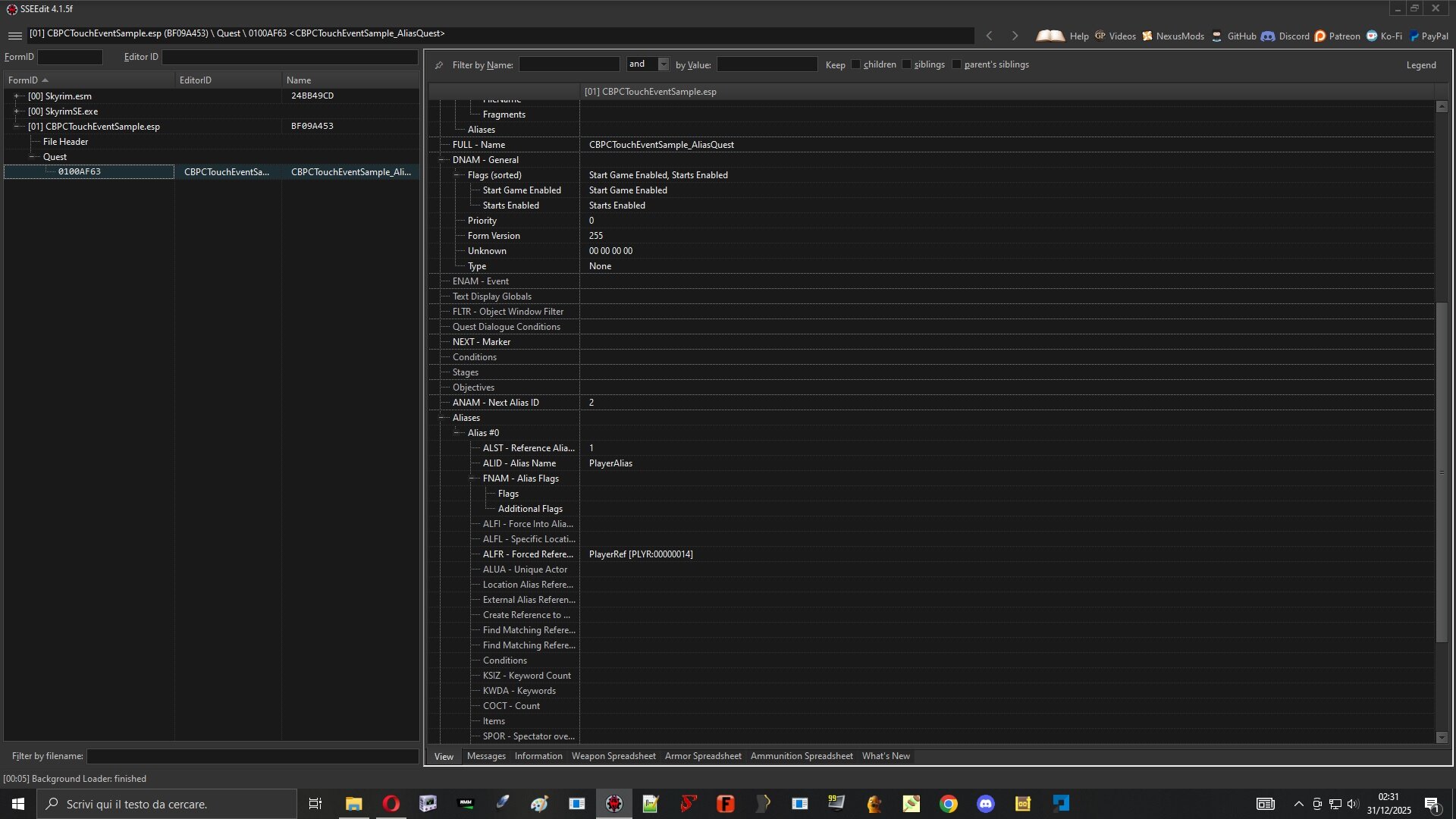The width and height of the screenshot is (1456, 819).
Task: Enable the parent's siblings checkbox
Action: pyautogui.click(x=956, y=64)
